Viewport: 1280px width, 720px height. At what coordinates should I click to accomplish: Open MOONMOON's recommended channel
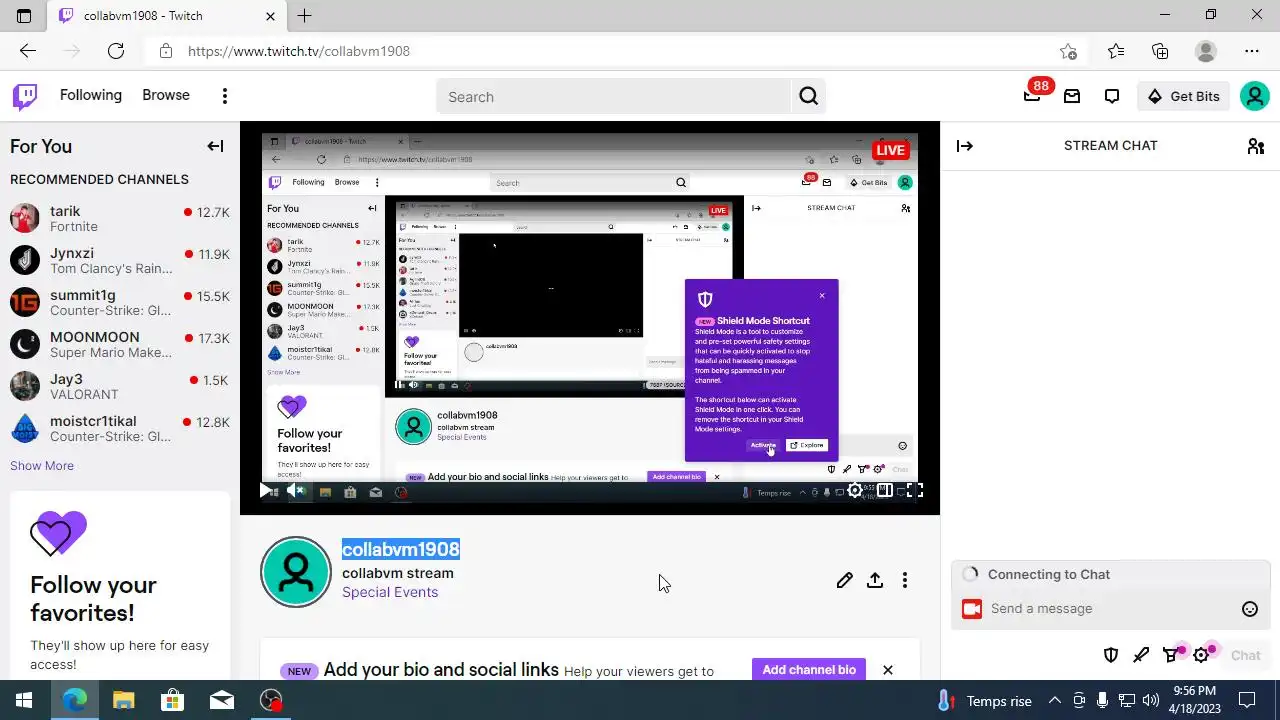(x=120, y=344)
